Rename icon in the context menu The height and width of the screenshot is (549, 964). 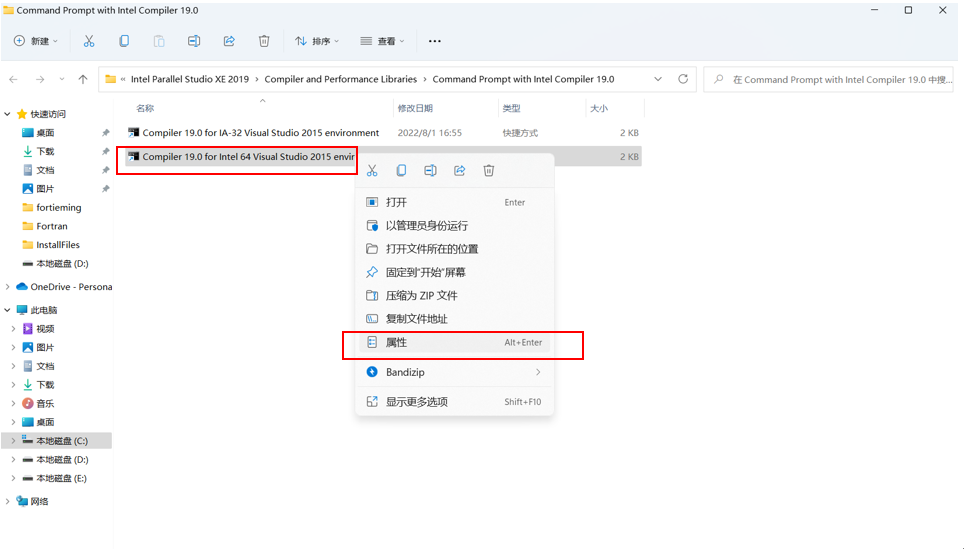tap(430, 170)
